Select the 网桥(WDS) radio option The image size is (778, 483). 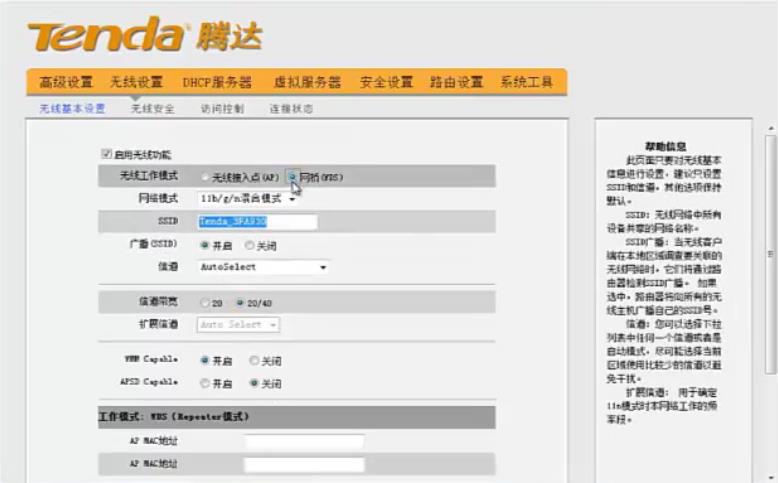[x=292, y=177]
